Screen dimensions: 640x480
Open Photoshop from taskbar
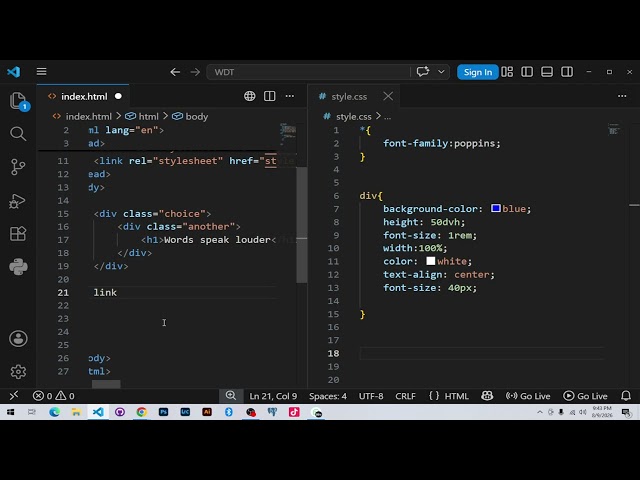(x=163, y=412)
